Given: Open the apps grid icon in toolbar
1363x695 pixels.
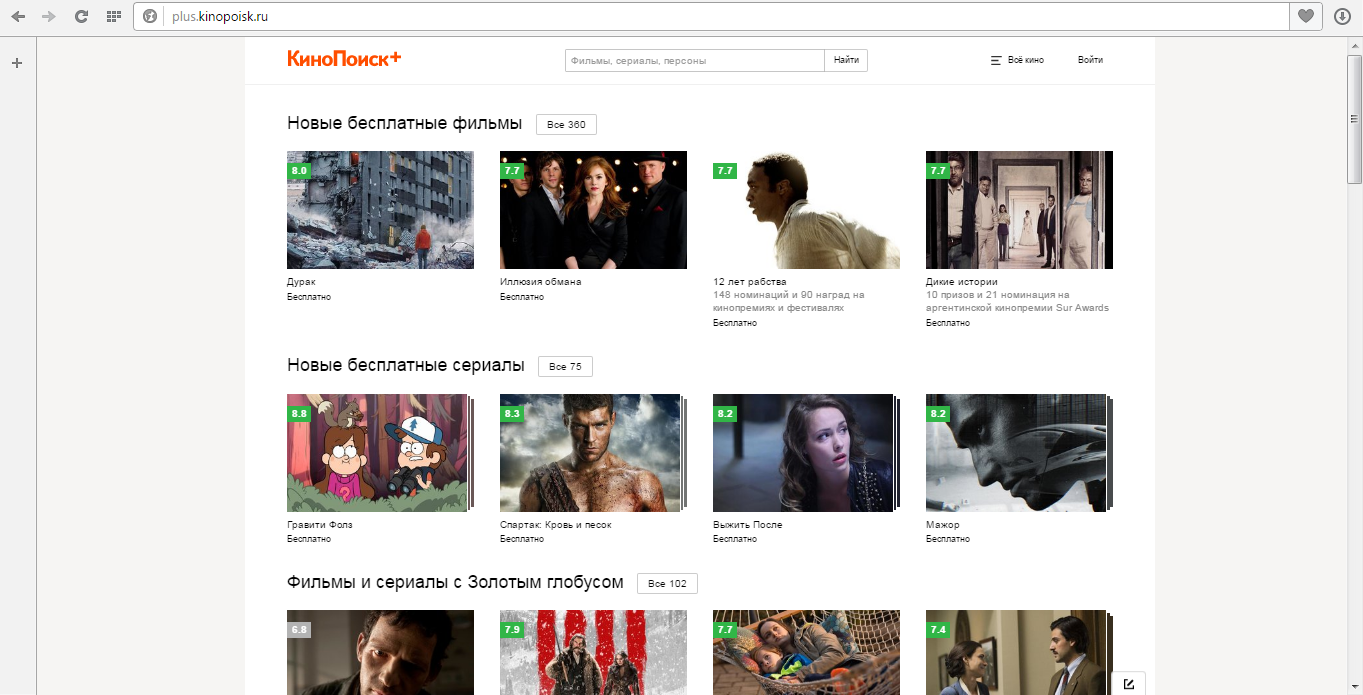Looking at the screenshot, I should click(113, 16).
